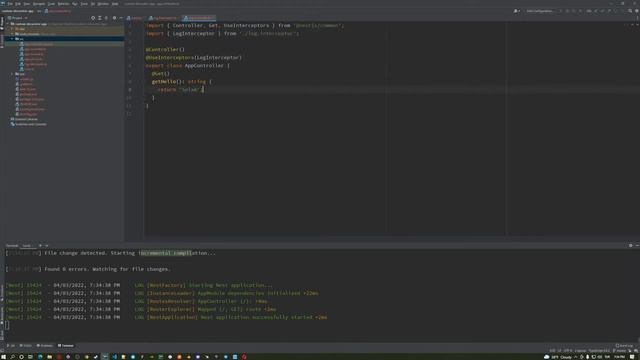Collapse the highlighted src folder arrow
This screenshot has width=640, height=360.
tap(12, 39)
